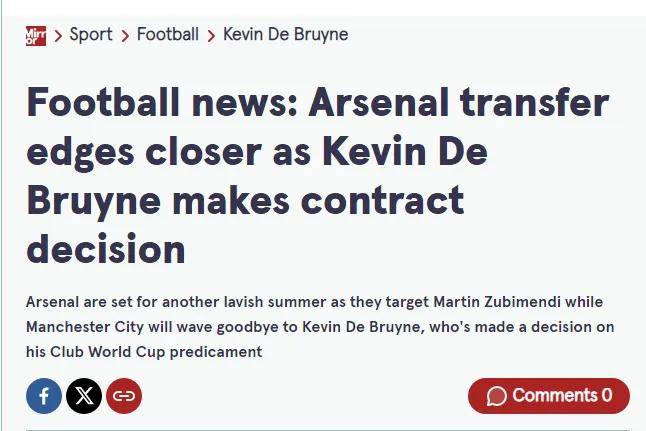Click Club World Cup predicament text
Image resolution: width=646 pixels, height=431 pixels.
pyautogui.click(x=156, y=352)
